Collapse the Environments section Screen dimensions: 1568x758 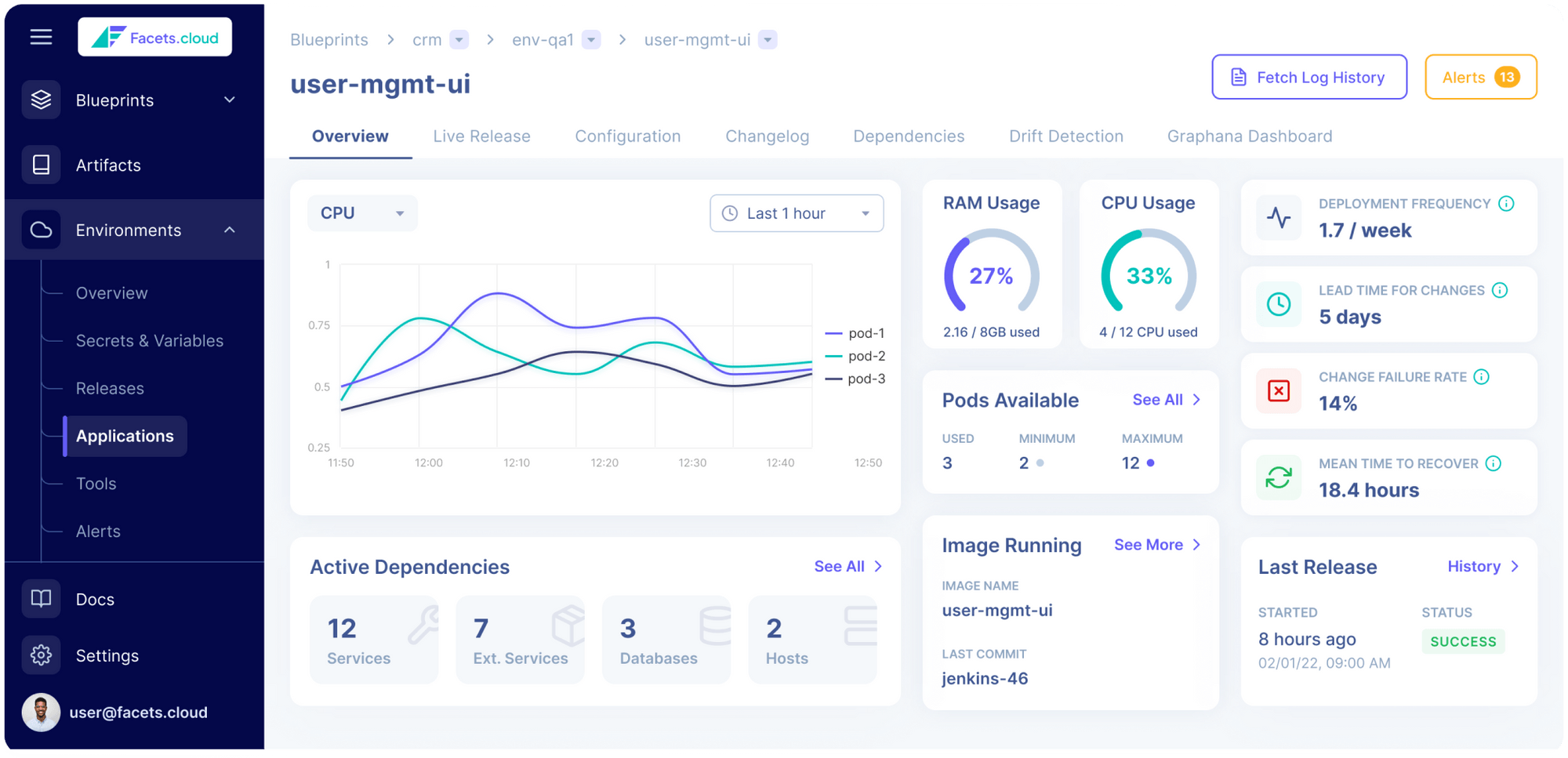point(229,230)
